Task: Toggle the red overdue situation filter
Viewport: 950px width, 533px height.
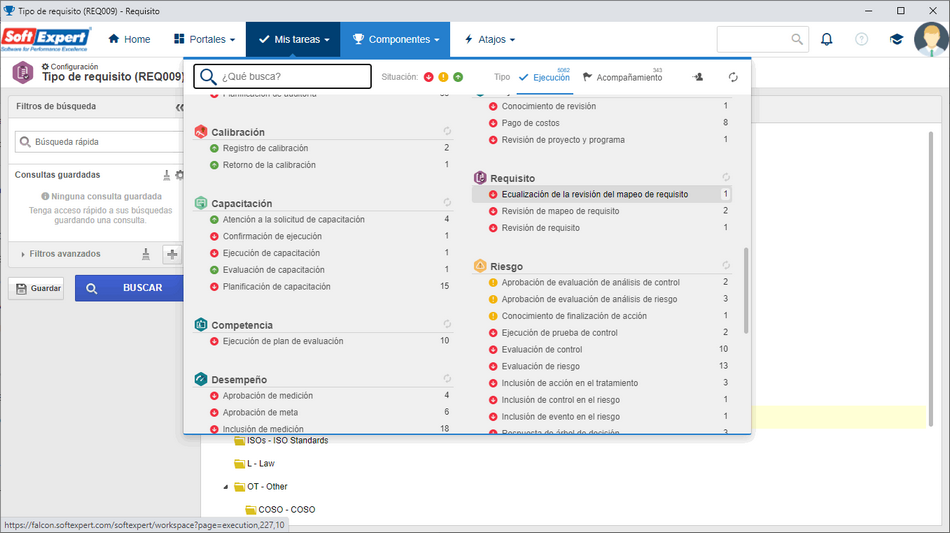Action: pos(429,77)
